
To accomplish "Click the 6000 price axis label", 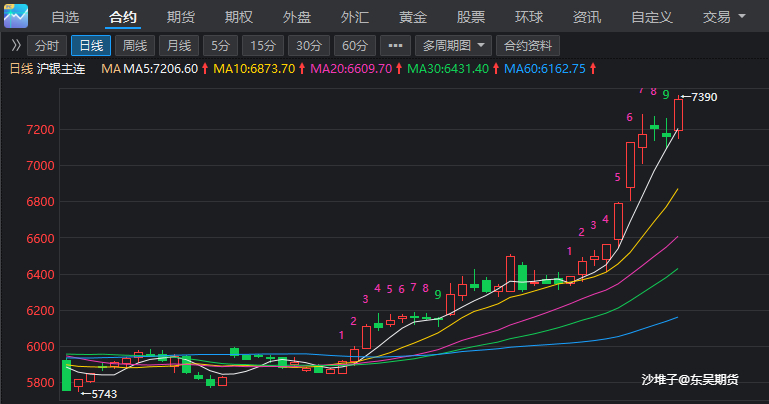I will [x=40, y=347].
